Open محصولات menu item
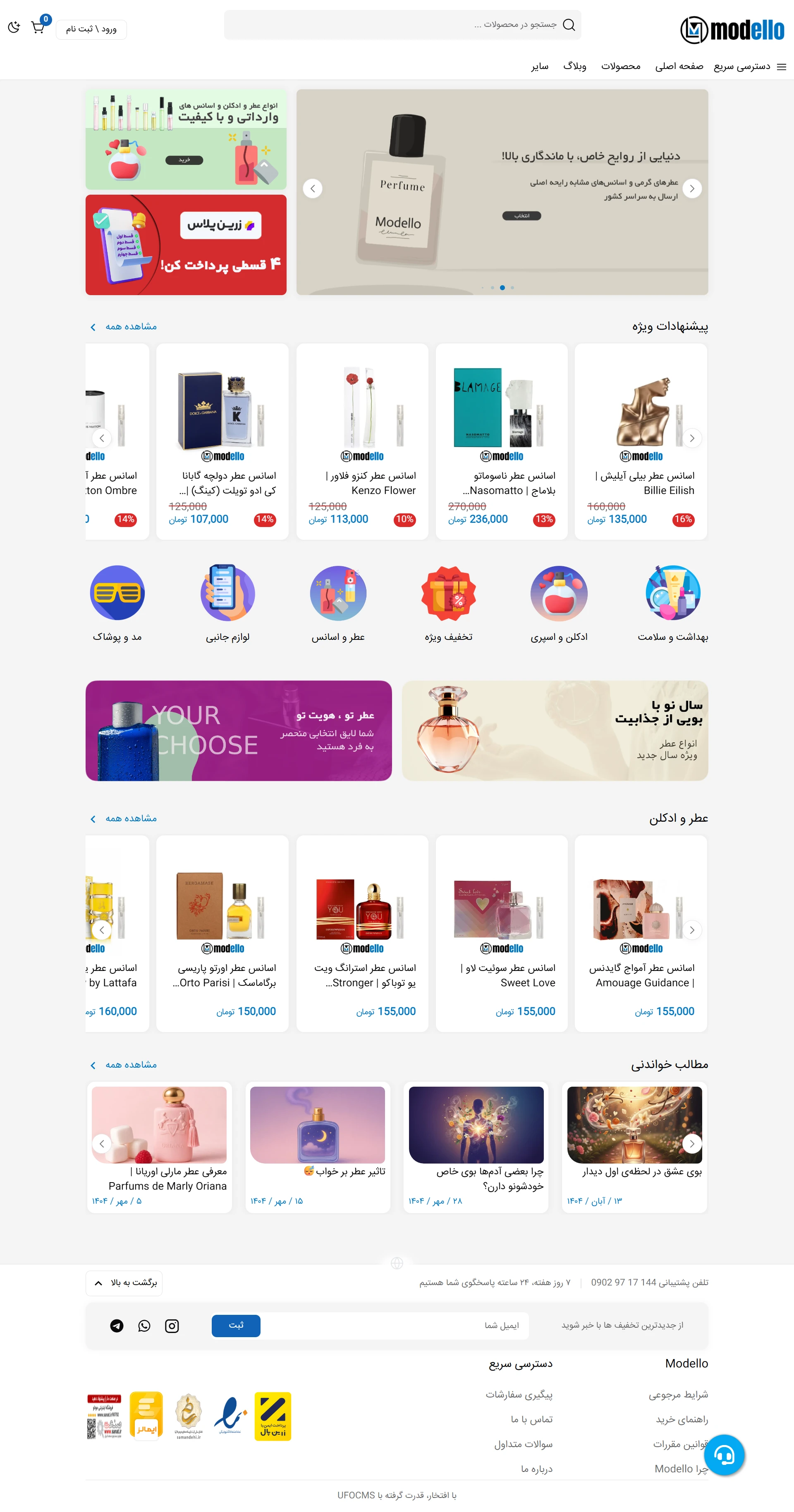The image size is (794, 1512). pos(621,66)
